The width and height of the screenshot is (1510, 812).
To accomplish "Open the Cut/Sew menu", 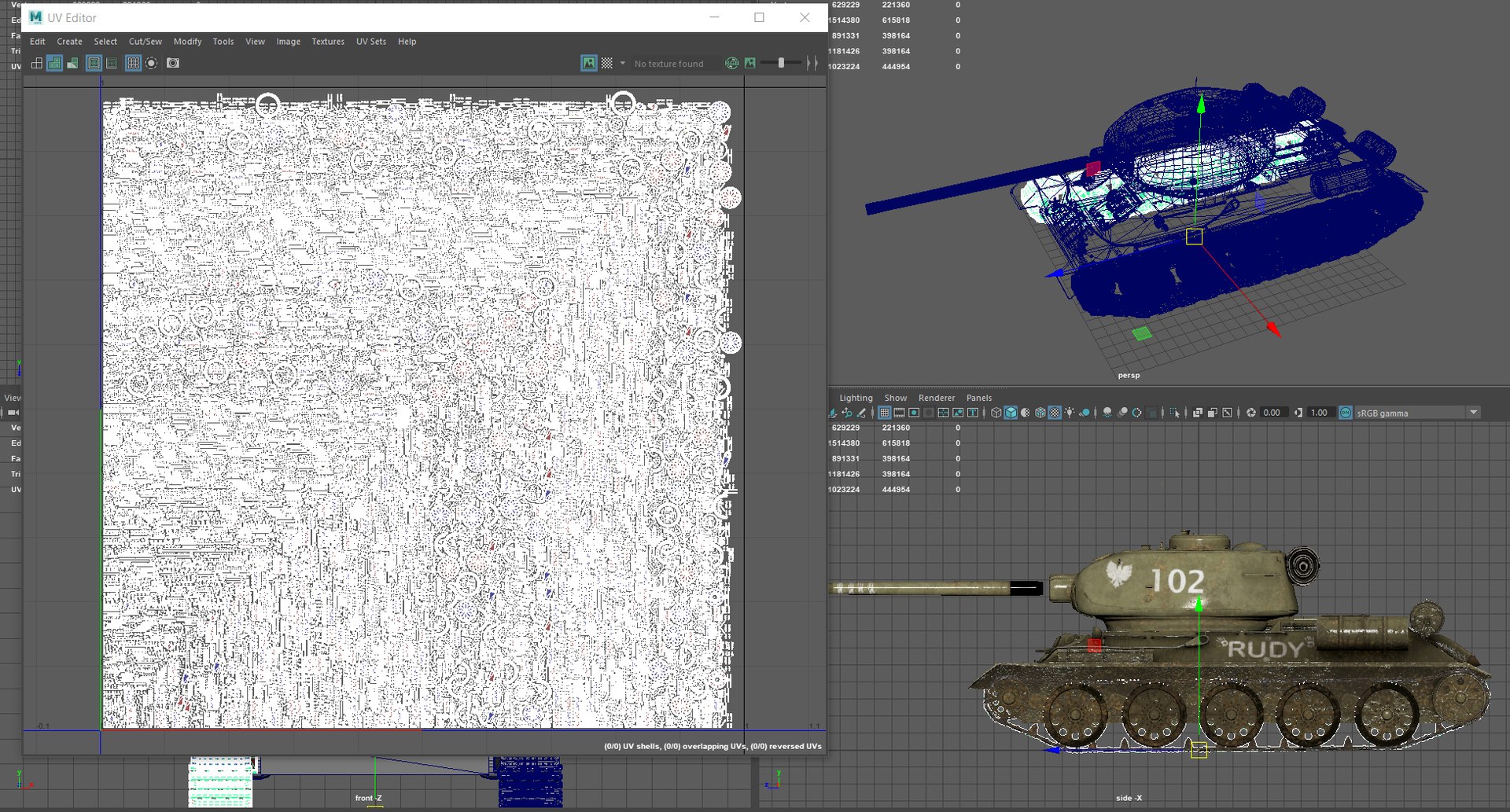I will point(145,42).
